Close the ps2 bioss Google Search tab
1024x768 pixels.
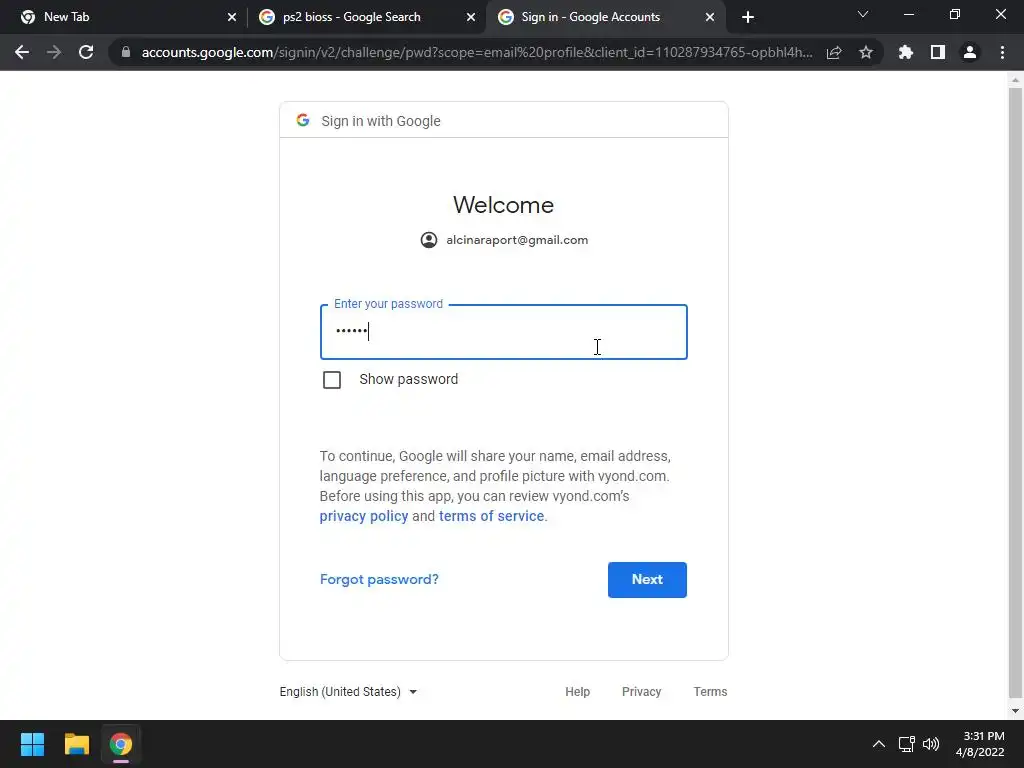click(x=471, y=17)
